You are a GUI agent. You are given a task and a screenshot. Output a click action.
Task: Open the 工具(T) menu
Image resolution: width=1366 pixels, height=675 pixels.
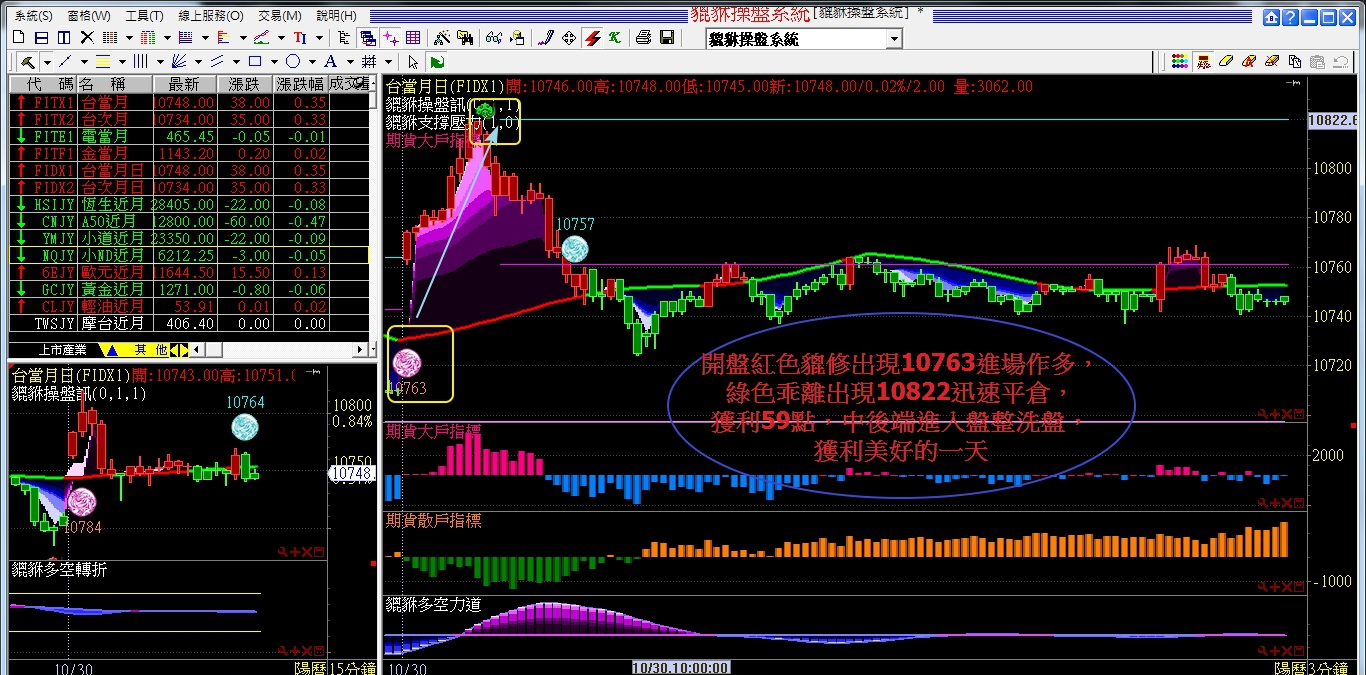[145, 16]
